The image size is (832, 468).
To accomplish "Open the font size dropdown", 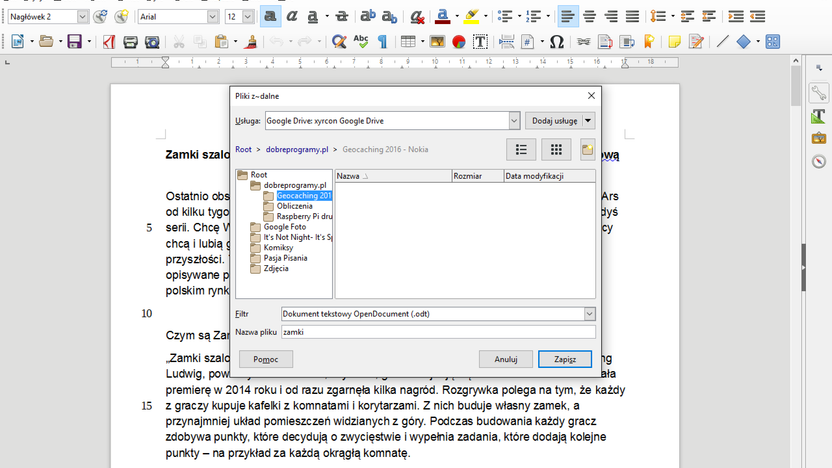I will [247, 16].
